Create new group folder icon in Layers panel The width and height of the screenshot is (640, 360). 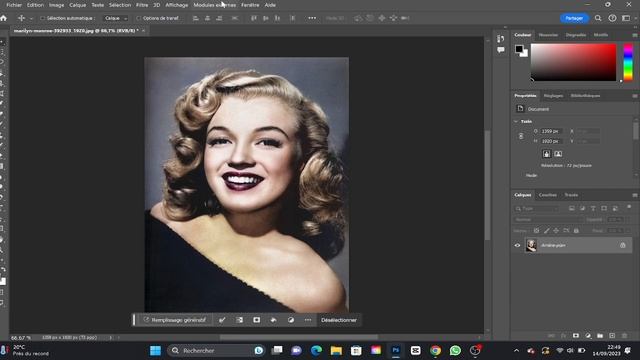[x=600, y=336]
